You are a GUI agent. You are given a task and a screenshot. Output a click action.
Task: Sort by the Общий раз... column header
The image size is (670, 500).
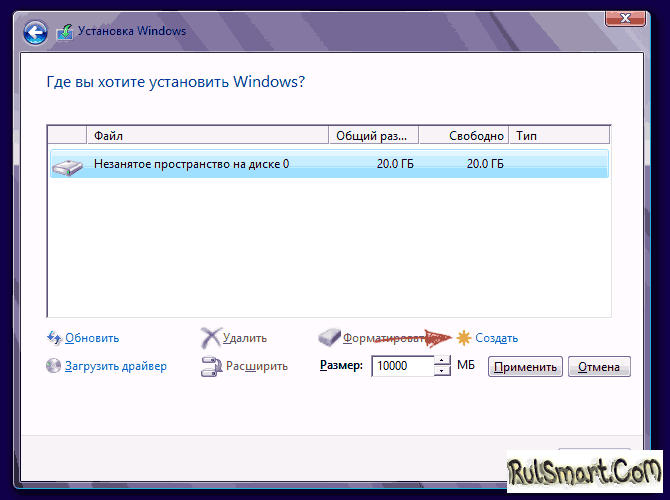(374, 135)
